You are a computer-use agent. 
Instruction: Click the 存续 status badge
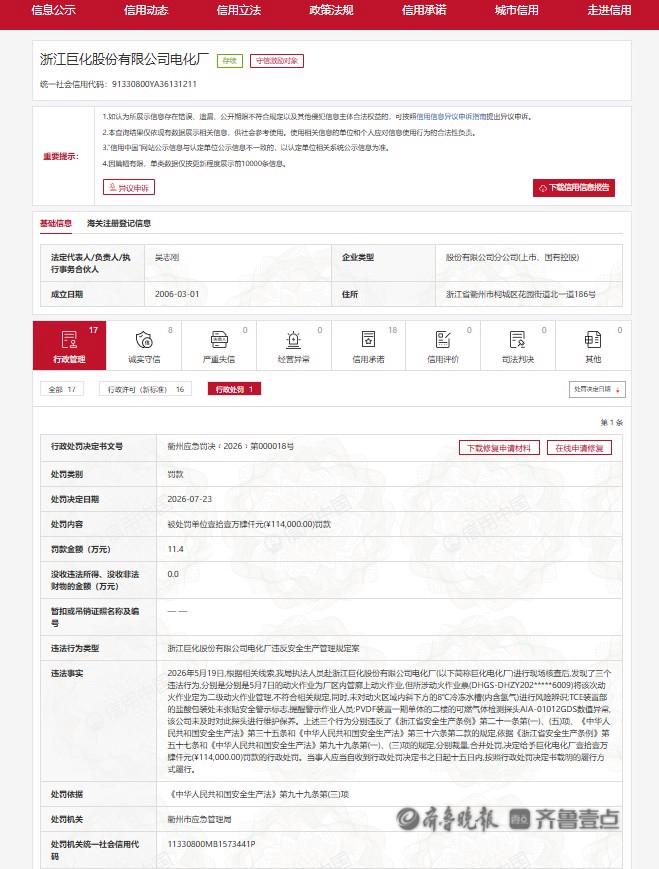(230, 61)
